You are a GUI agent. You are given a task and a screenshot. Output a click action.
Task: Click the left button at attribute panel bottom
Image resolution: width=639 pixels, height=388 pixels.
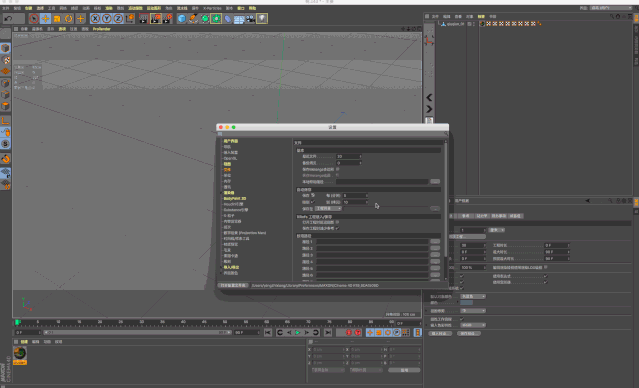(x=440, y=333)
